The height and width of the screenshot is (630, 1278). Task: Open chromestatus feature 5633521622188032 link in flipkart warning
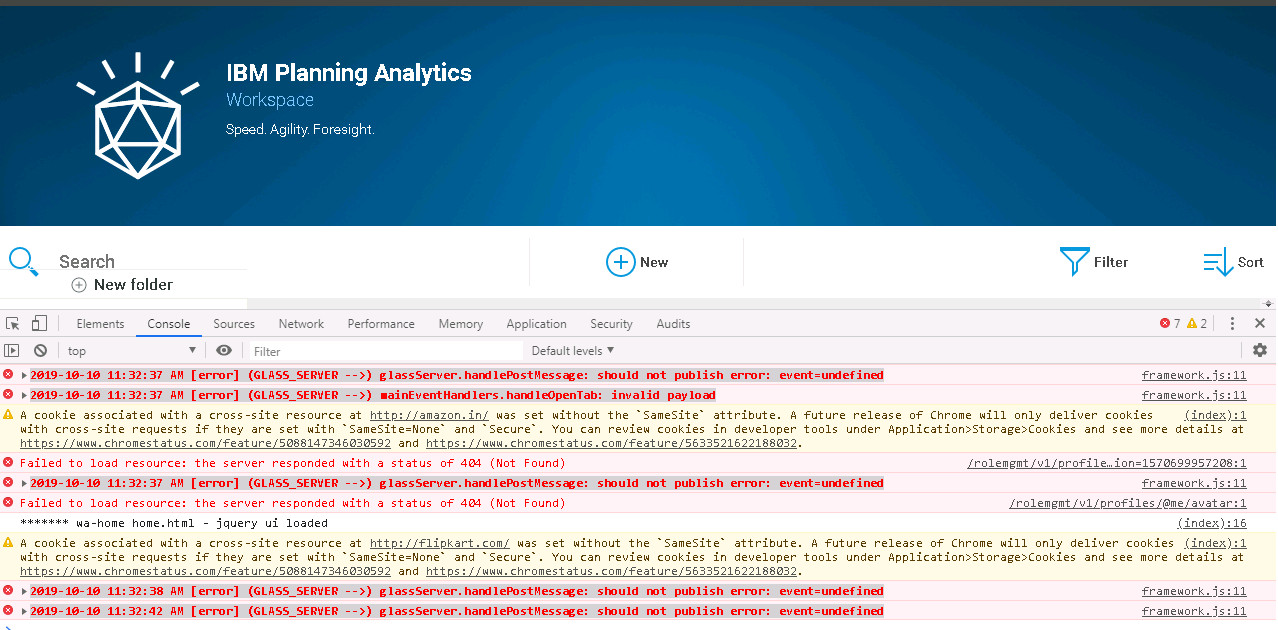click(x=611, y=571)
